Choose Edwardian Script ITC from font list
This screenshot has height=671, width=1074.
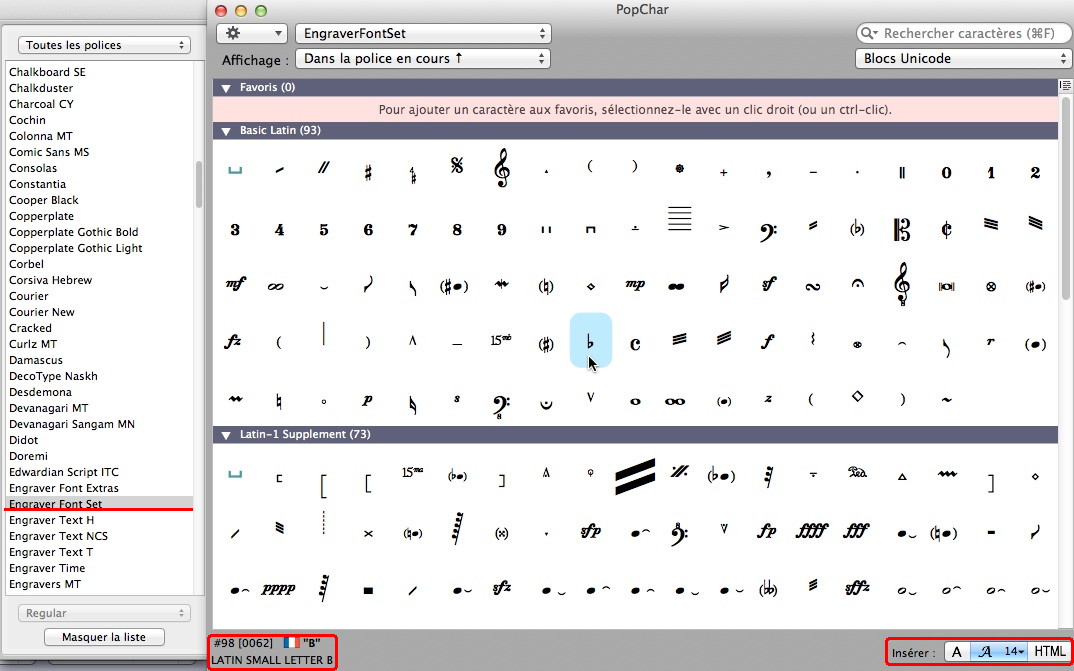click(64, 472)
